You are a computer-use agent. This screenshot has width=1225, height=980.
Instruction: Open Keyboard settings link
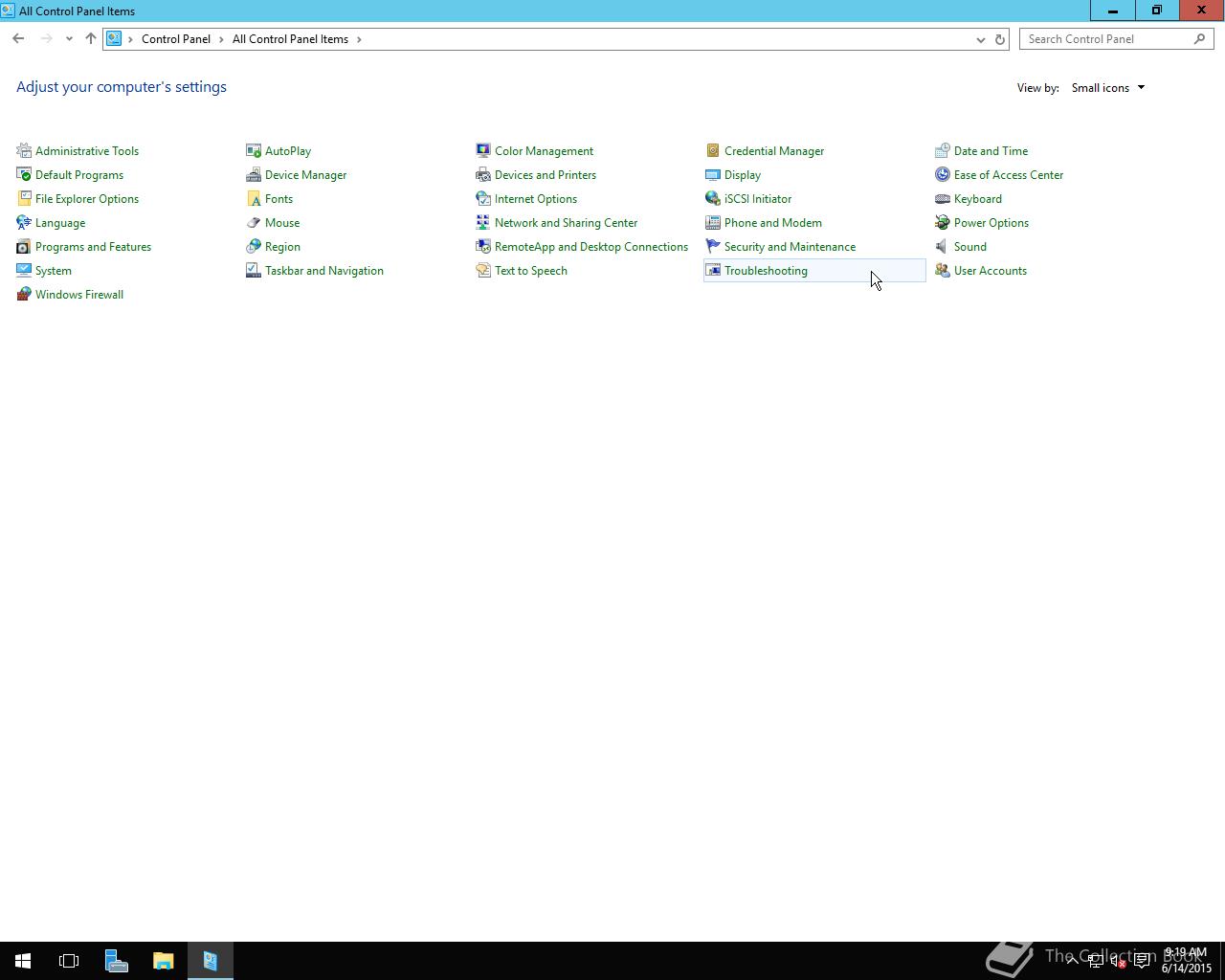click(978, 199)
